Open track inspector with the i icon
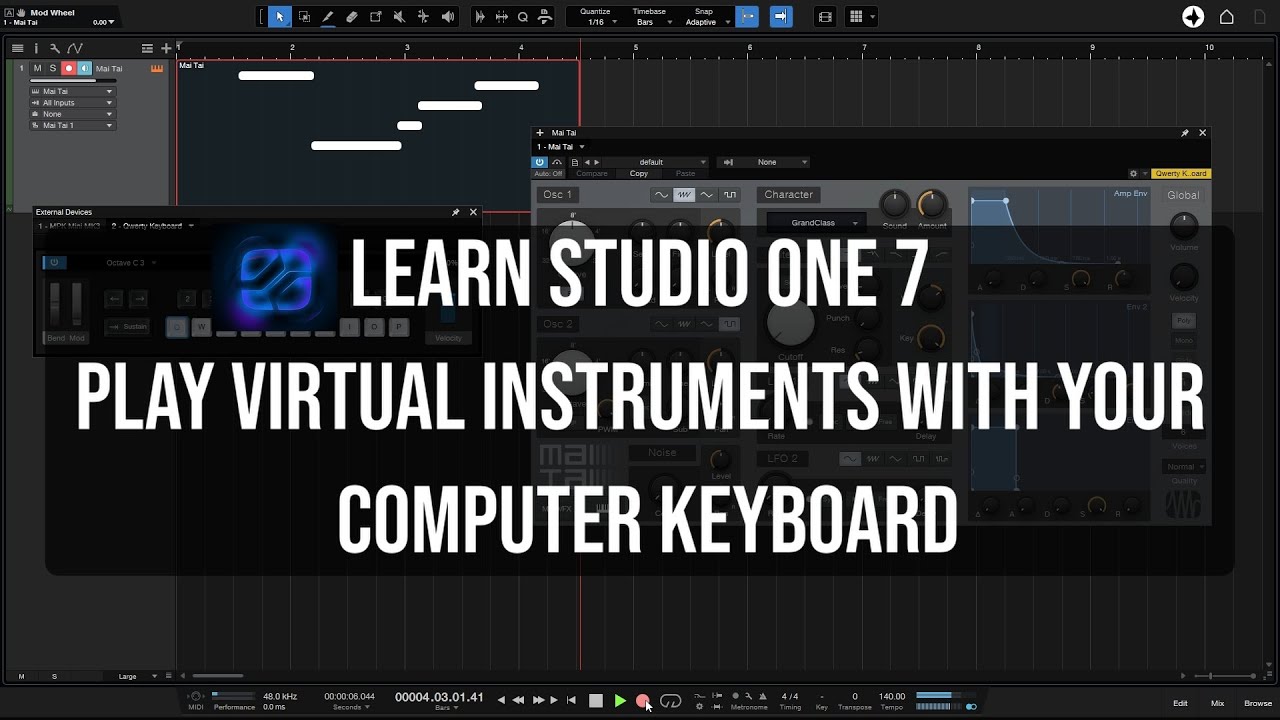 (36, 48)
